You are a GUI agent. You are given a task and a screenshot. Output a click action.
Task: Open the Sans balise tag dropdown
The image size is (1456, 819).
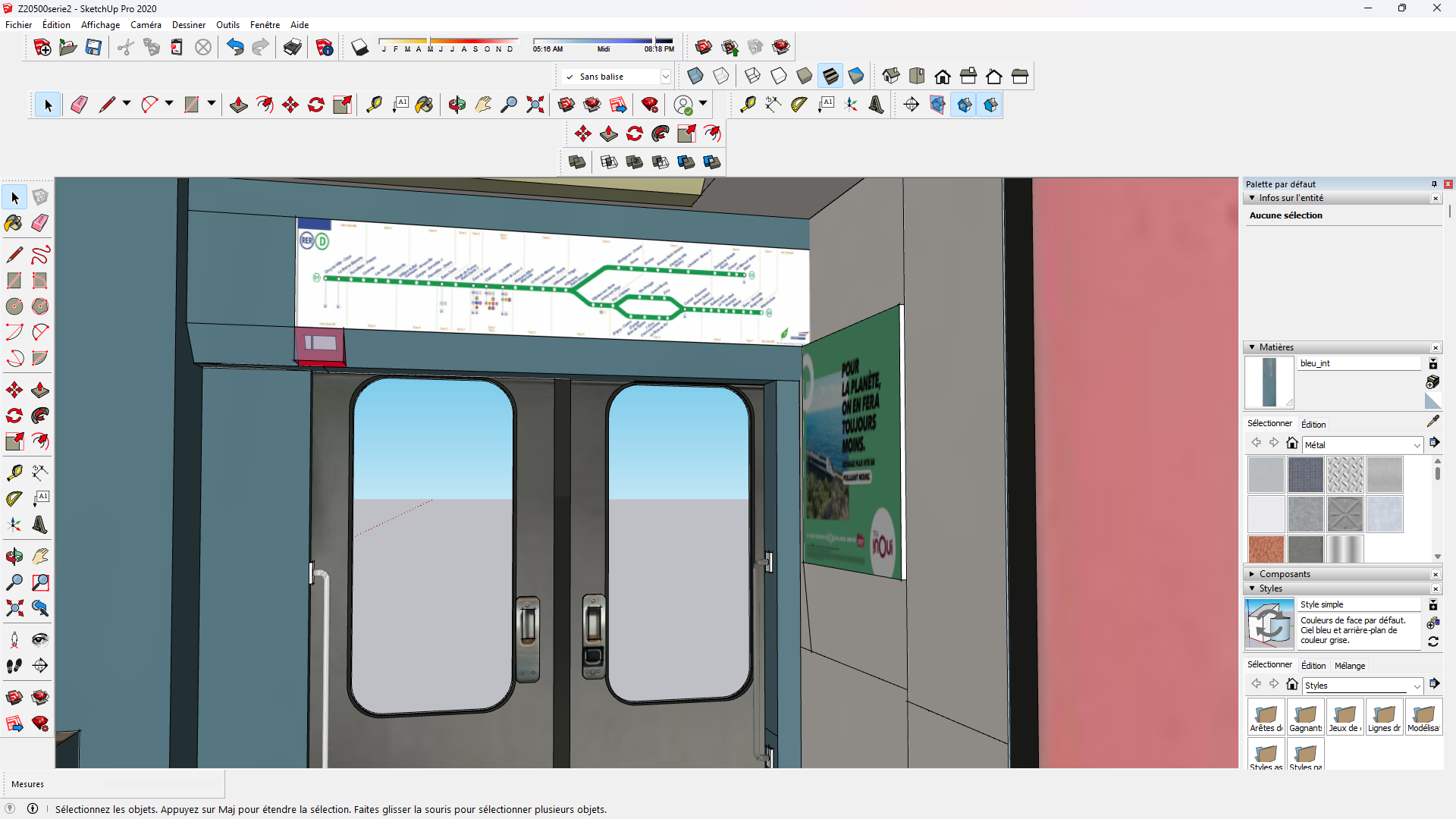point(665,77)
